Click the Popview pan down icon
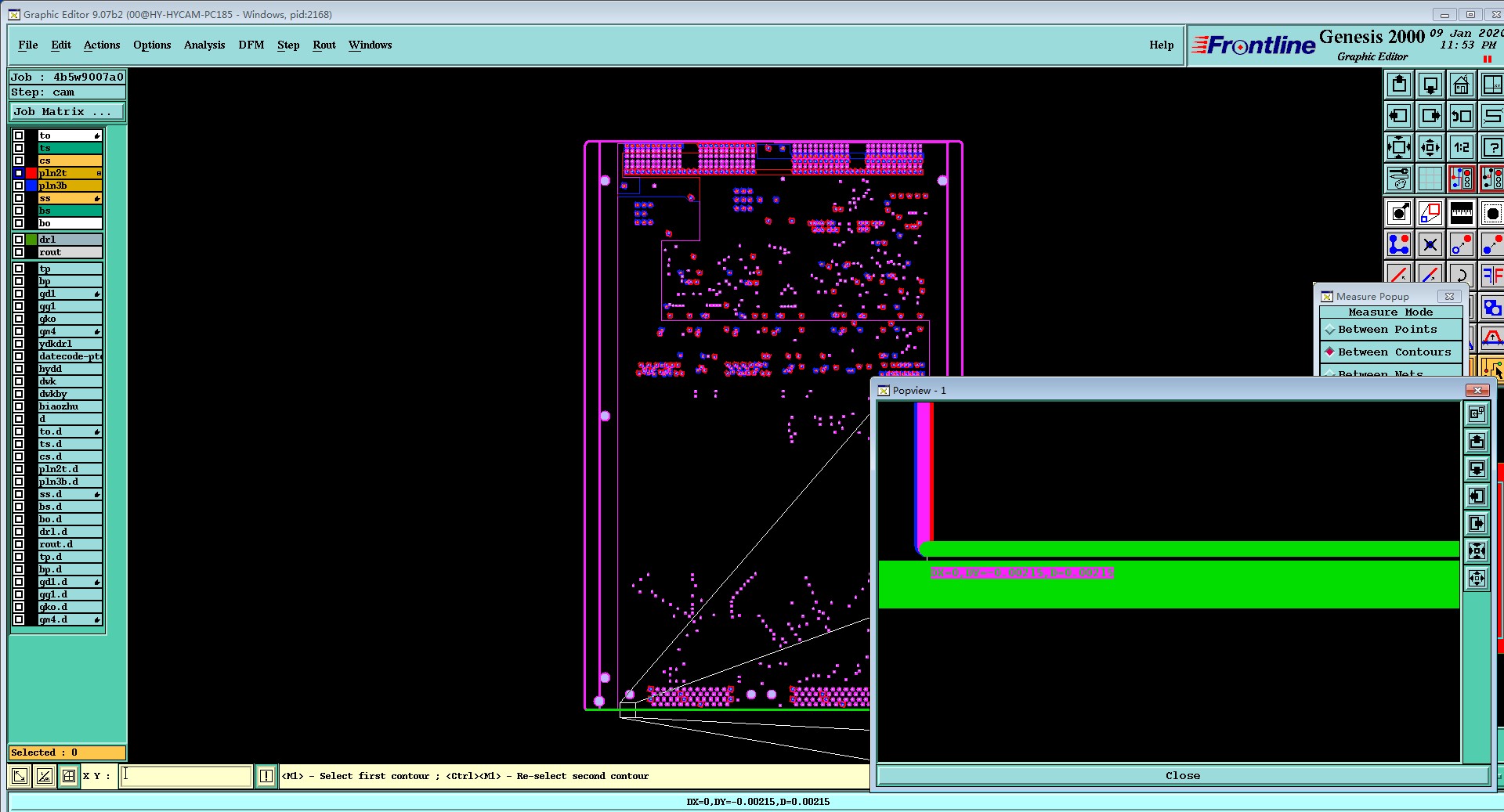 pos(1477,469)
